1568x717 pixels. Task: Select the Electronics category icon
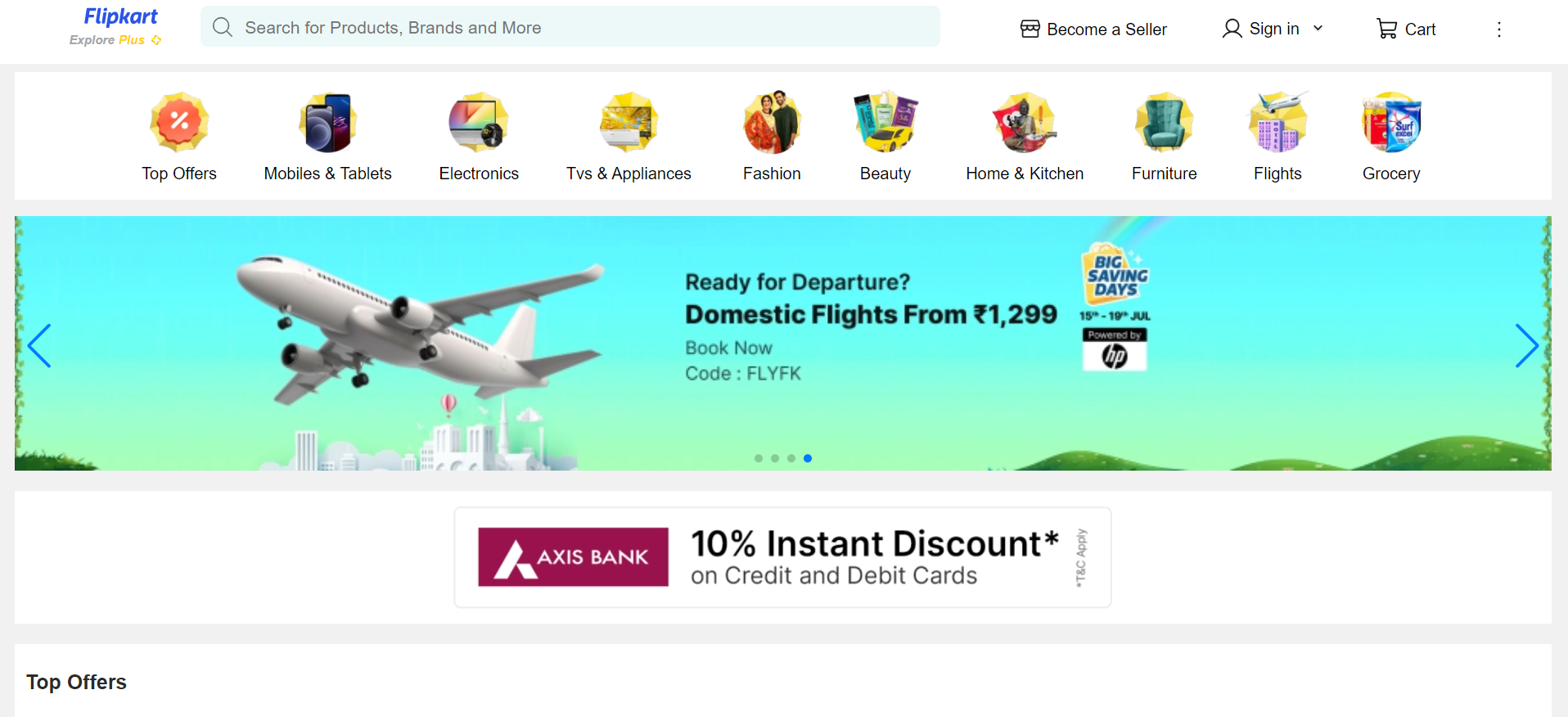[479, 122]
